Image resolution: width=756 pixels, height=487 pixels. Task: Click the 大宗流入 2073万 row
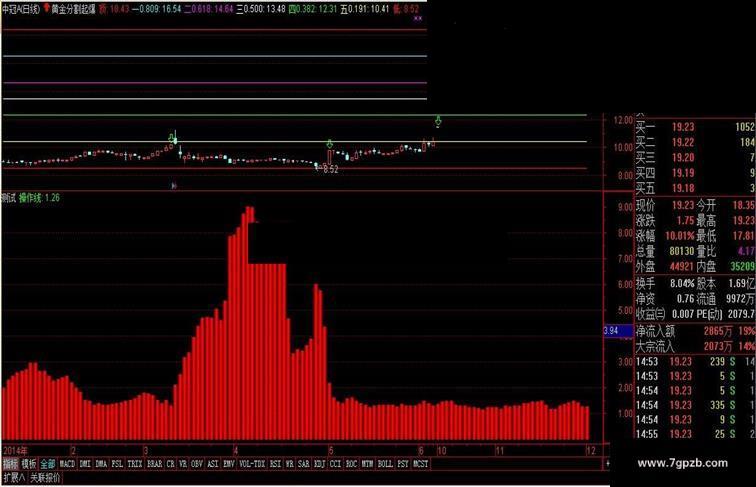695,346
